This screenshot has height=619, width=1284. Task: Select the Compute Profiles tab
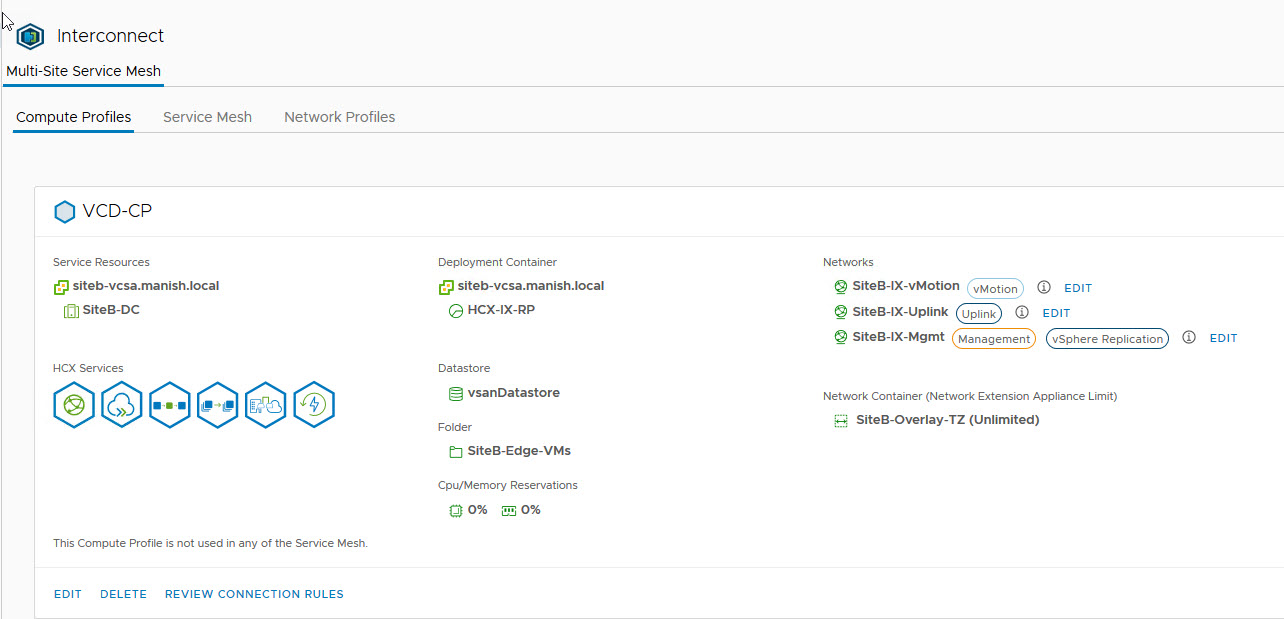pos(73,117)
